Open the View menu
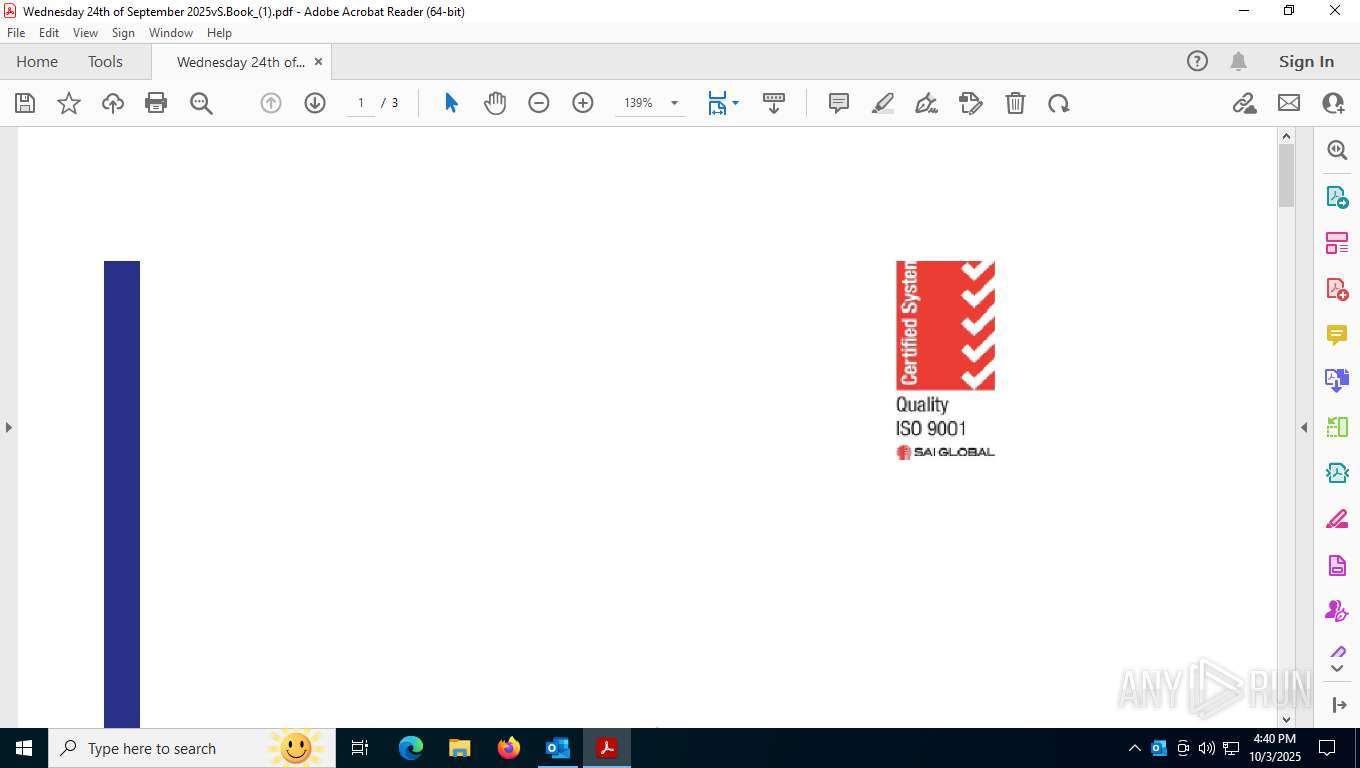This screenshot has height=768, width=1360. coord(85,33)
